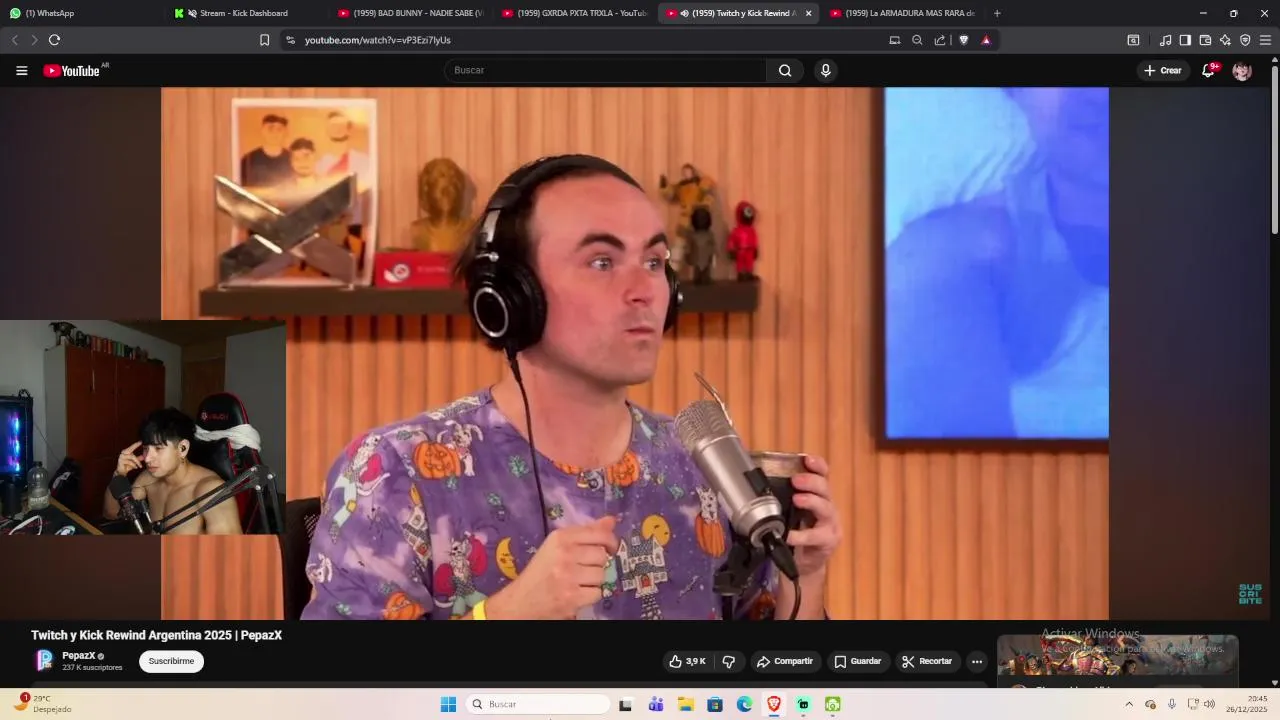
Task: Click the Crear create button
Action: point(1163,70)
